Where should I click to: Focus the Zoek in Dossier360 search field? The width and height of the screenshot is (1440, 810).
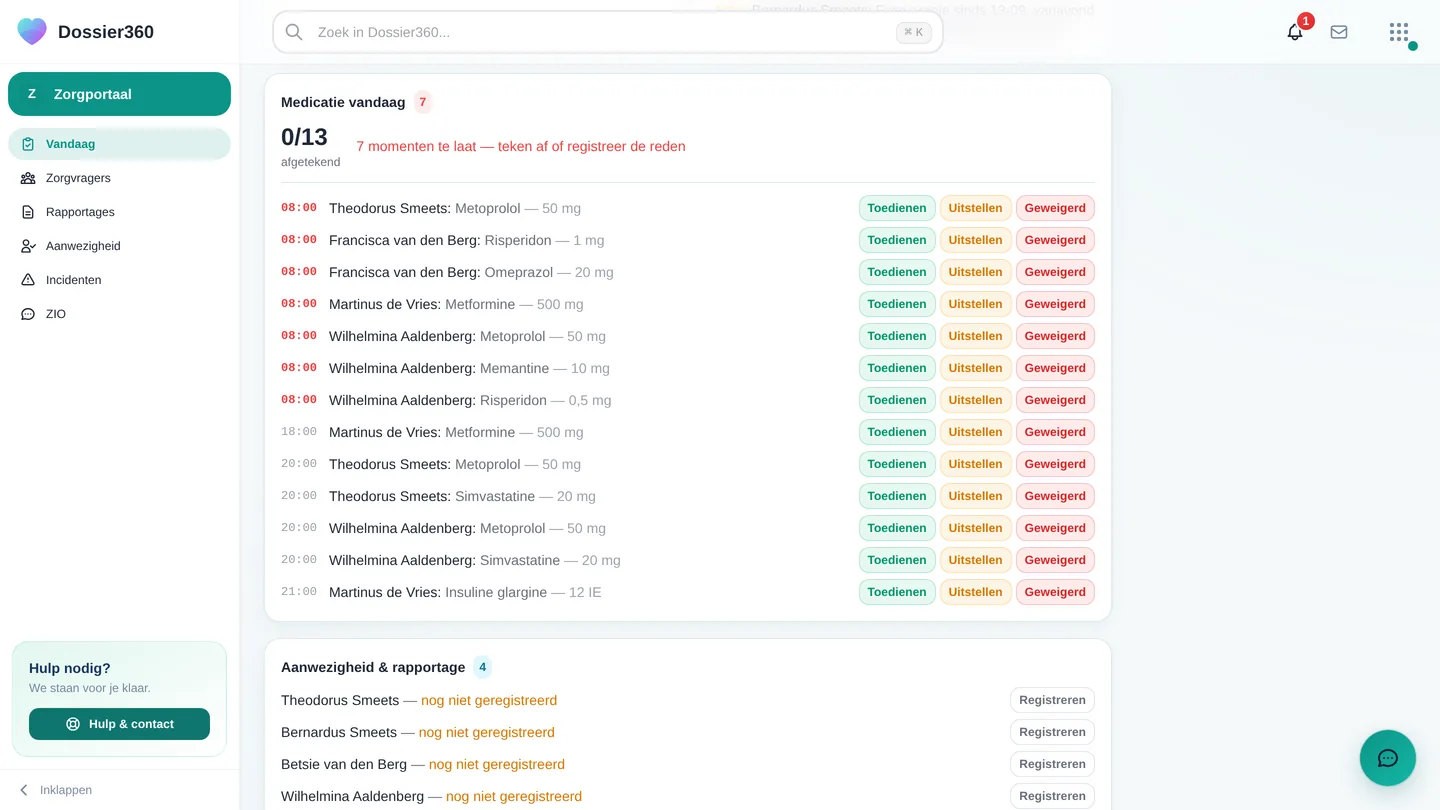(607, 32)
